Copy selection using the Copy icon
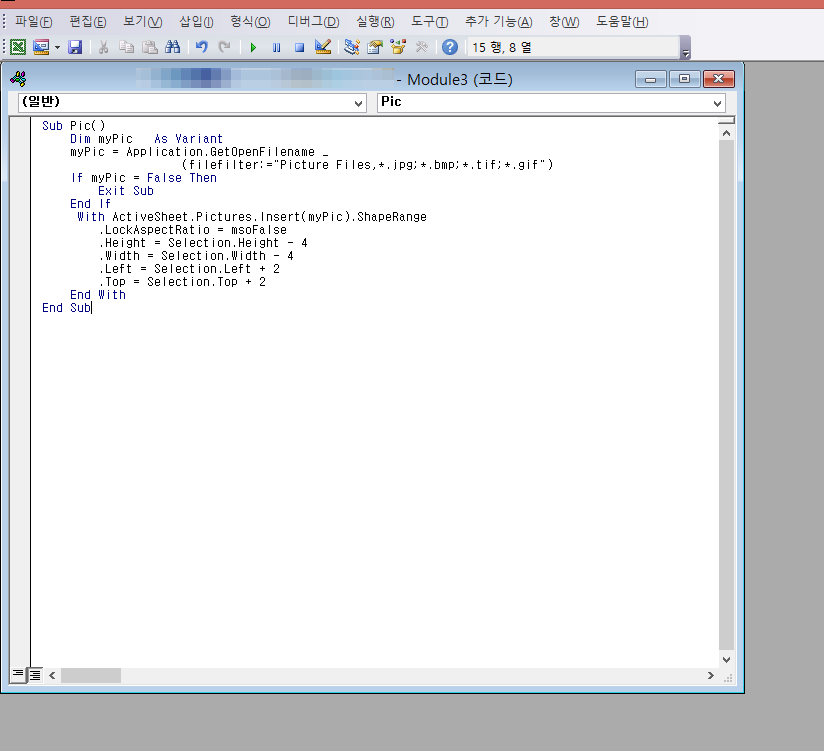 126,47
